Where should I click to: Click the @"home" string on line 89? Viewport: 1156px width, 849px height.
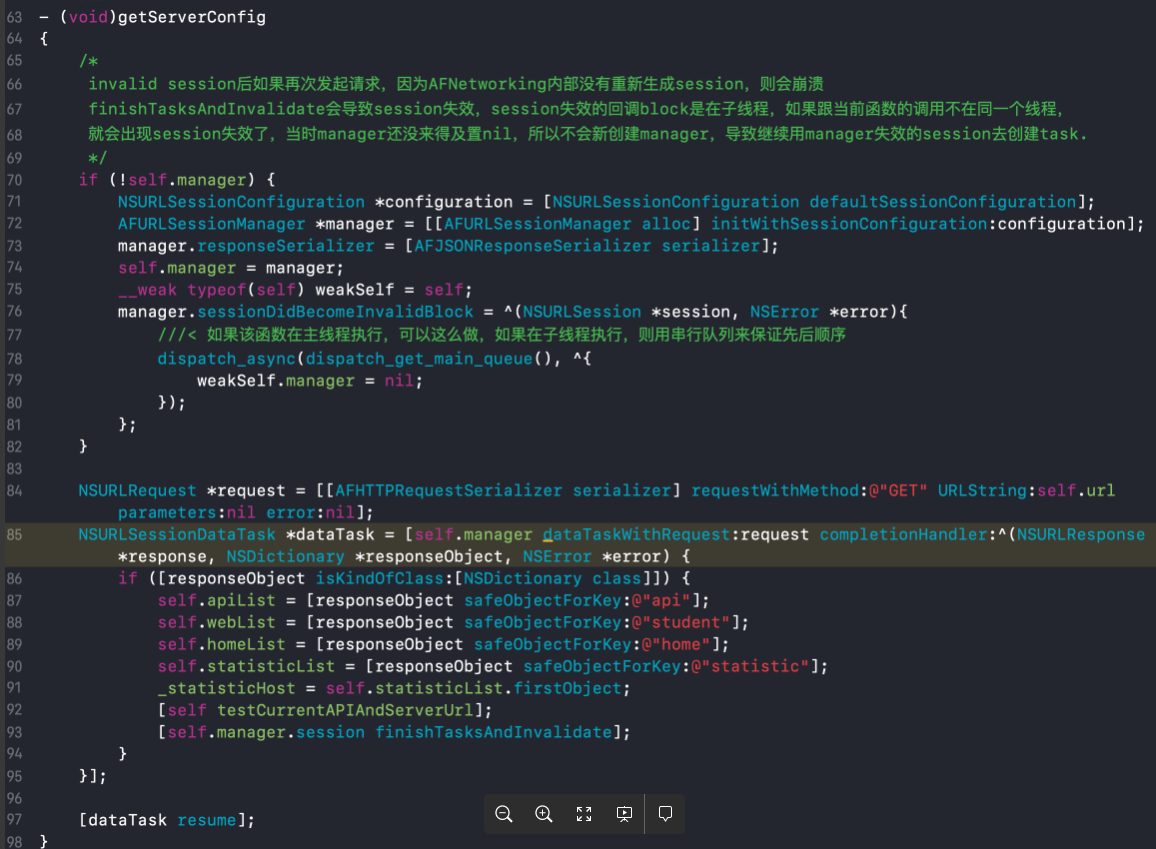pyautogui.click(x=676, y=645)
